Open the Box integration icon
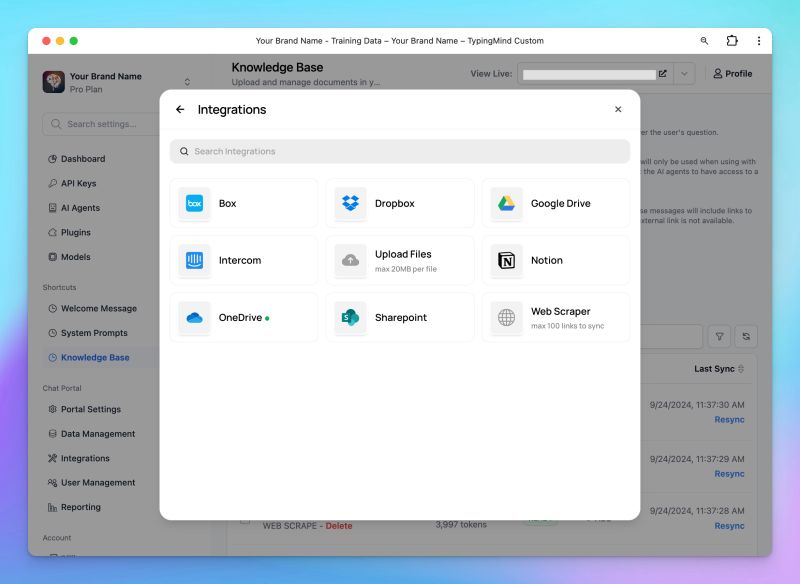This screenshot has width=800, height=584. tap(194, 204)
